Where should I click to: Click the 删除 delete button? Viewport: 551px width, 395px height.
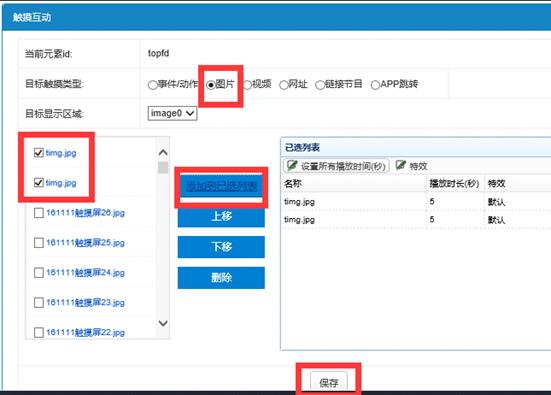point(221,278)
